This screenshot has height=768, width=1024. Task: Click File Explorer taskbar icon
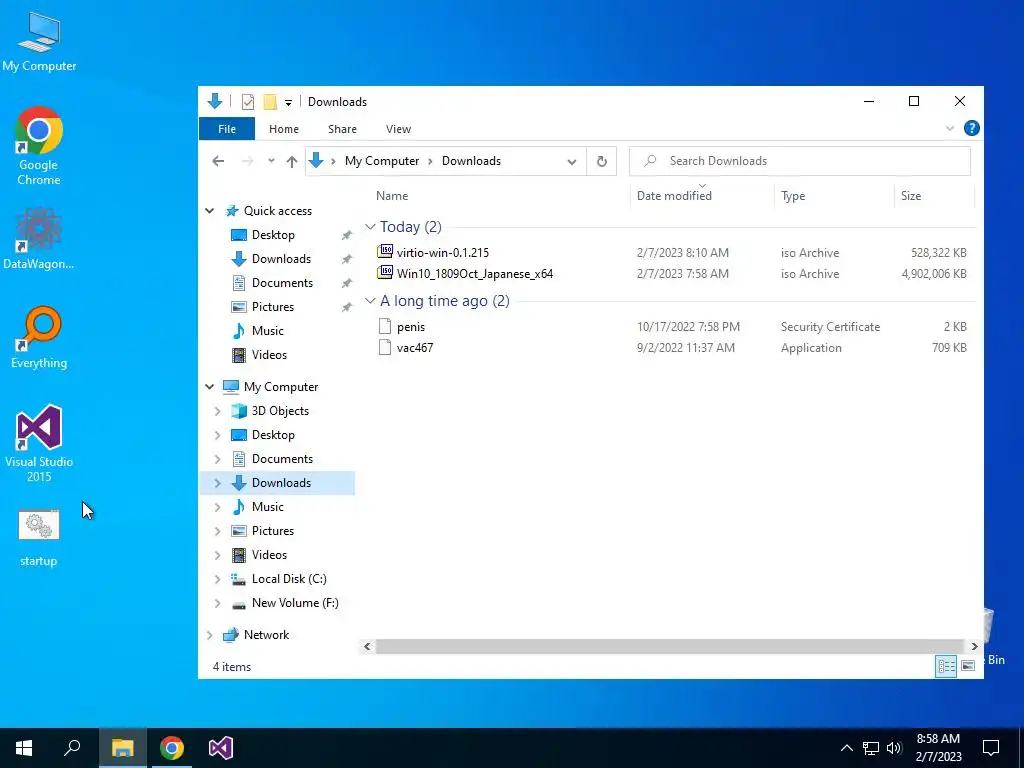click(122, 748)
